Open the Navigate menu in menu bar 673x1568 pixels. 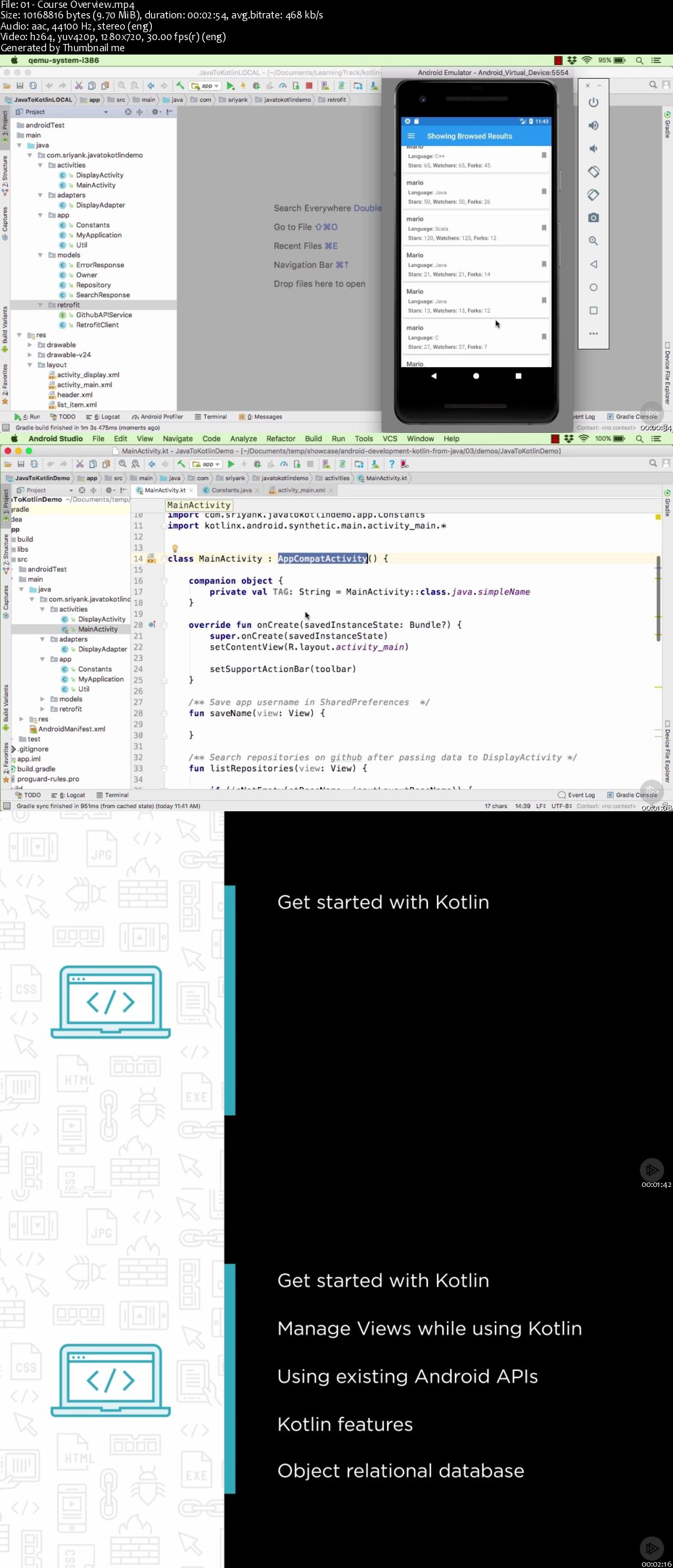coord(177,439)
